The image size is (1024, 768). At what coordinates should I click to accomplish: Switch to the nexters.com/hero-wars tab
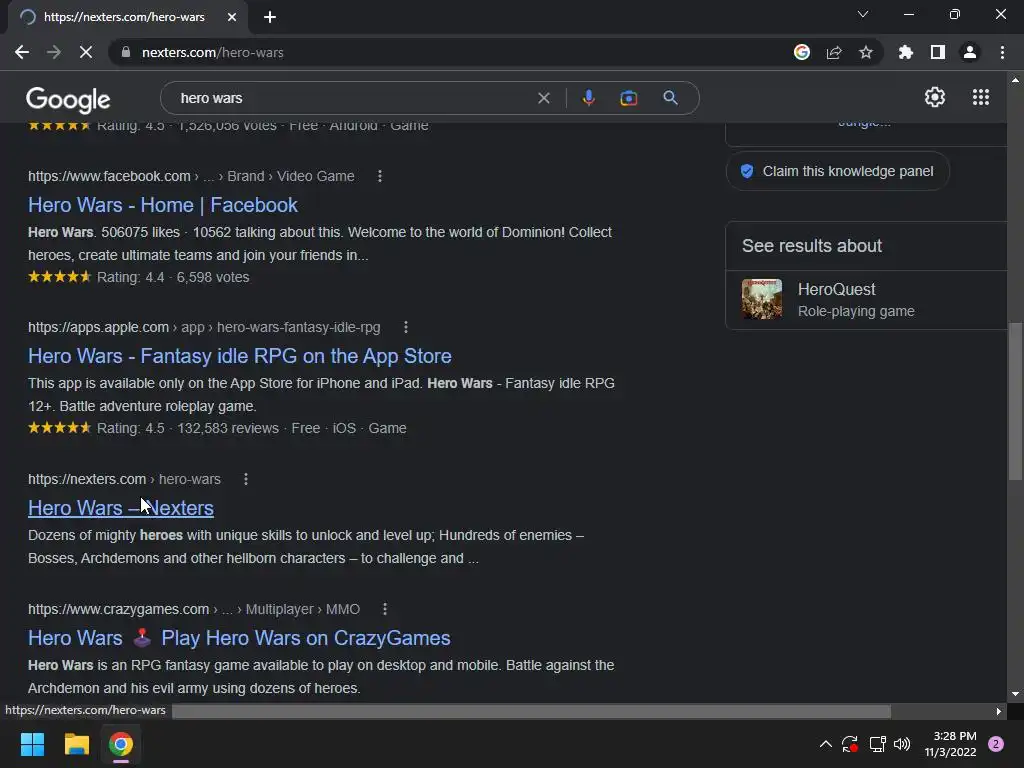(x=124, y=17)
